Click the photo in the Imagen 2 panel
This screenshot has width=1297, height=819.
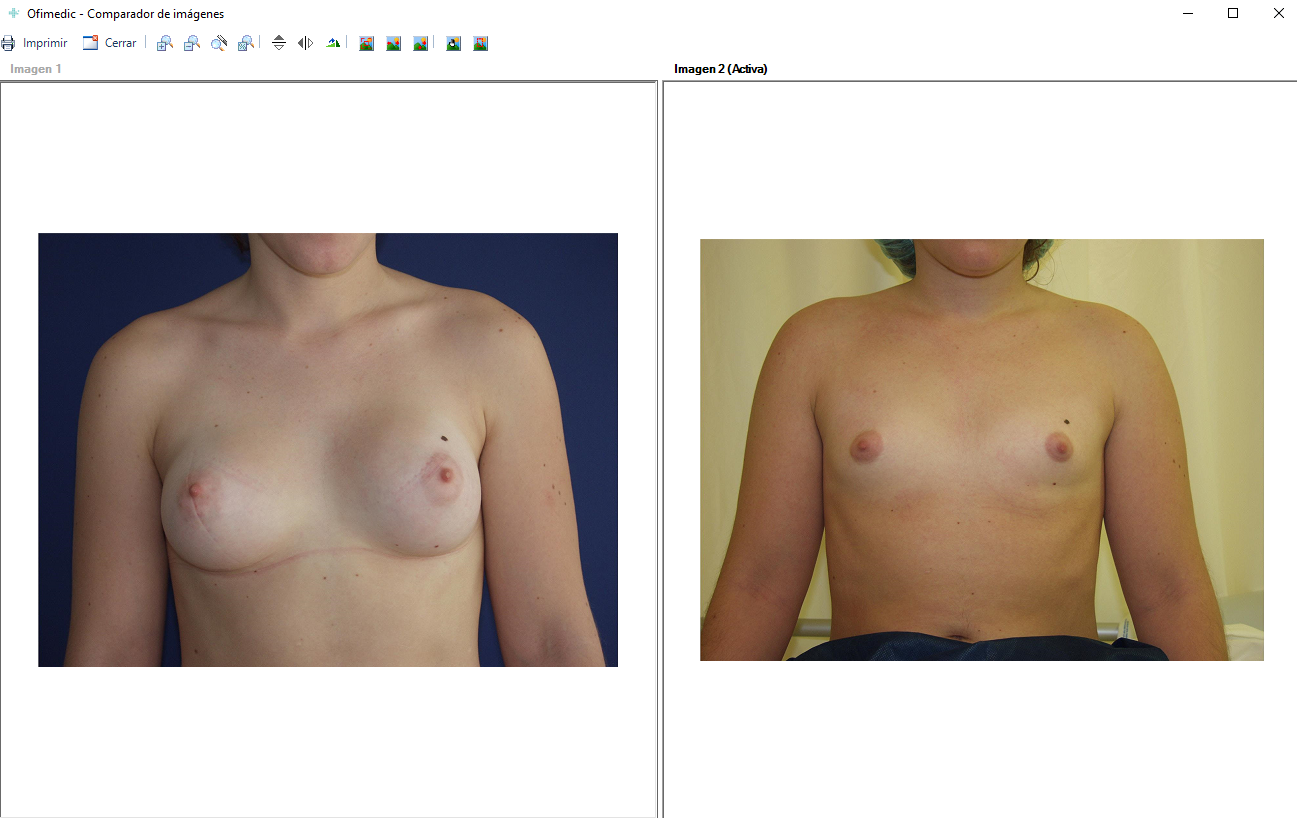point(981,450)
